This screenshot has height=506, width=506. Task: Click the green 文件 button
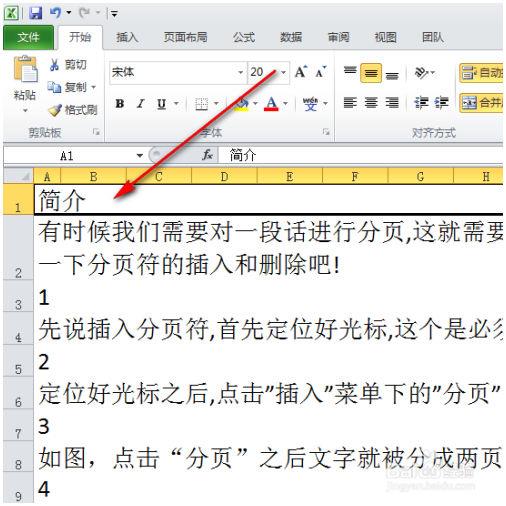pyautogui.click(x=28, y=37)
